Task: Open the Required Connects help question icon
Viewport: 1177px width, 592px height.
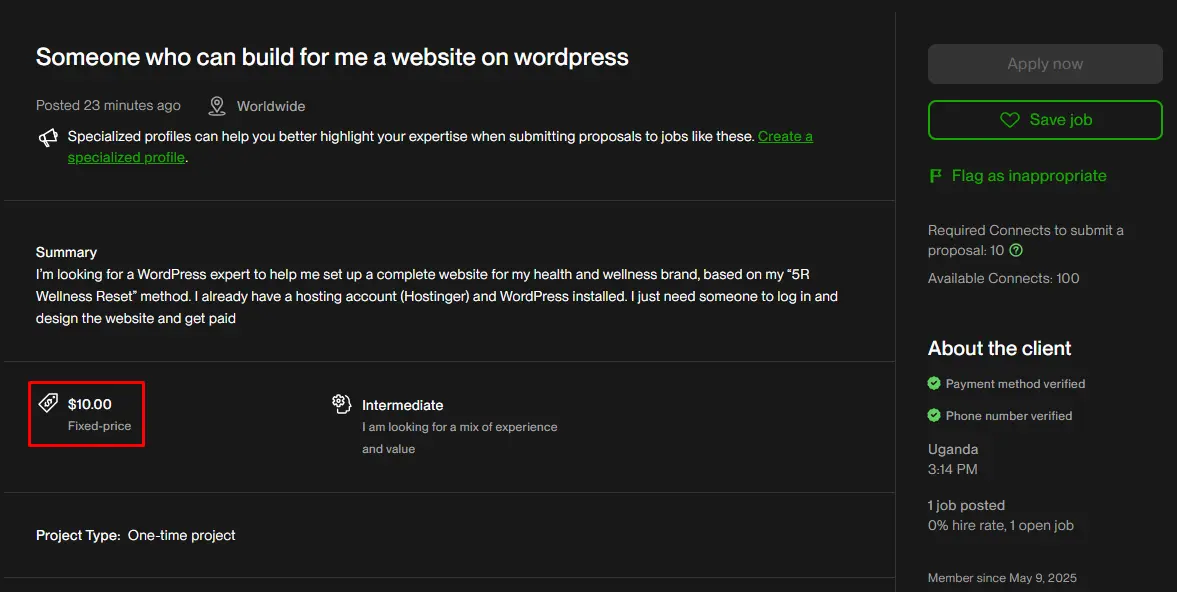Action: point(1016,250)
